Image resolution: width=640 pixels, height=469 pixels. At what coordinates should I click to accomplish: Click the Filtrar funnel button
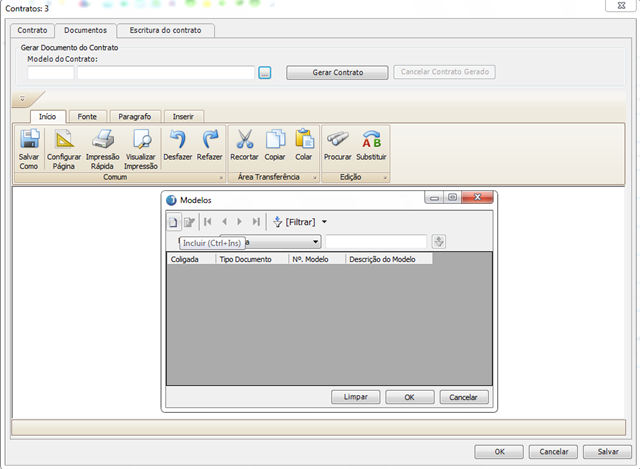pyautogui.click(x=294, y=222)
